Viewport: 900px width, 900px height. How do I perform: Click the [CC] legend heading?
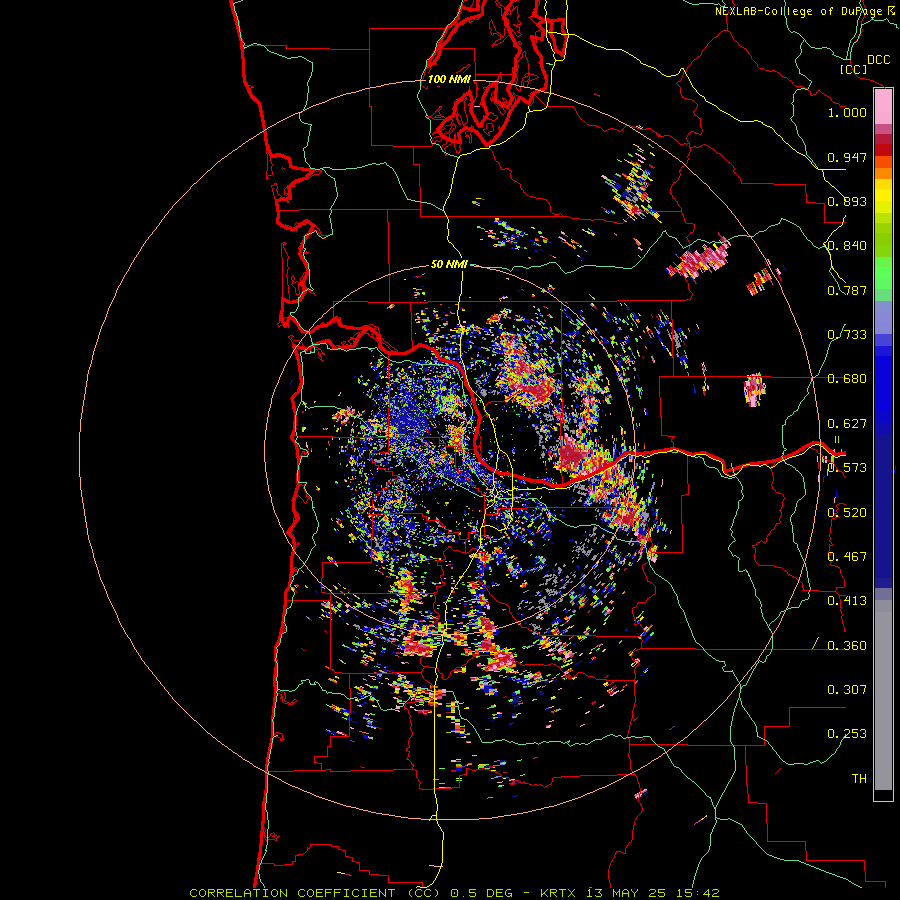click(853, 69)
